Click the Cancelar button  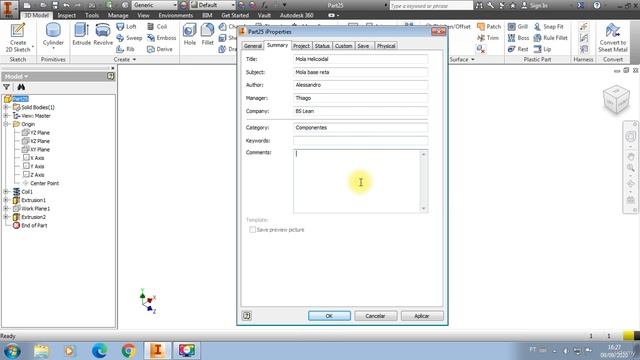(376, 316)
